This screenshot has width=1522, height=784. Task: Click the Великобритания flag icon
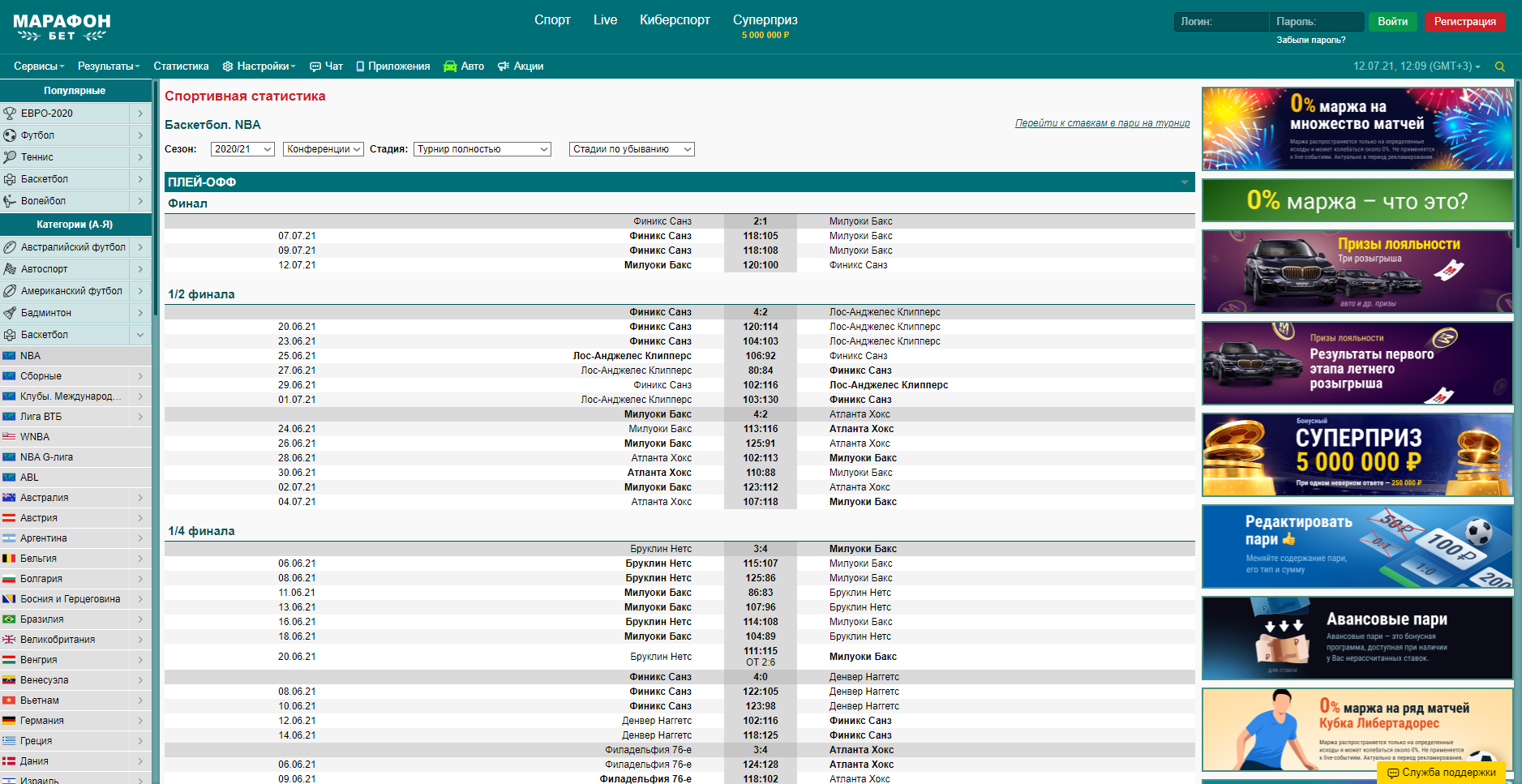pos(9,640)
